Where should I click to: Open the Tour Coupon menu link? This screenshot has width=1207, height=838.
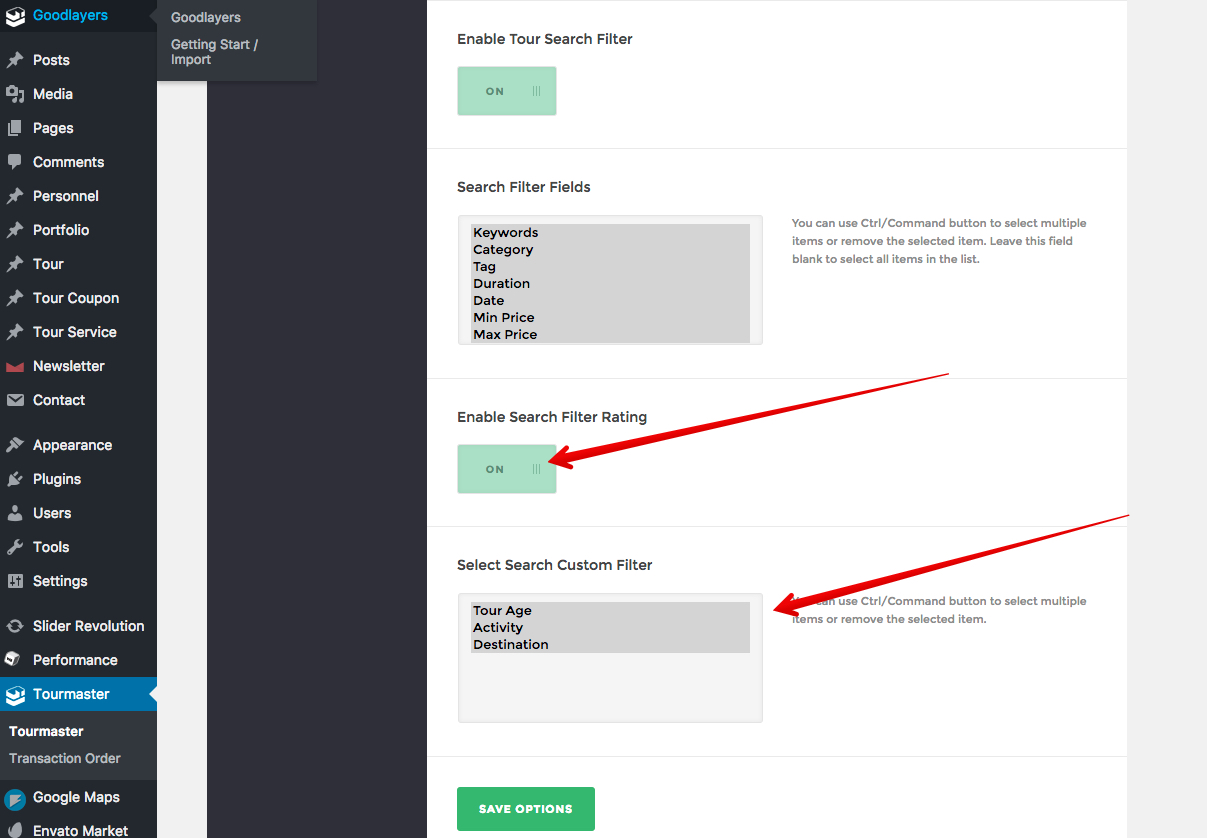tap(76, 298)
